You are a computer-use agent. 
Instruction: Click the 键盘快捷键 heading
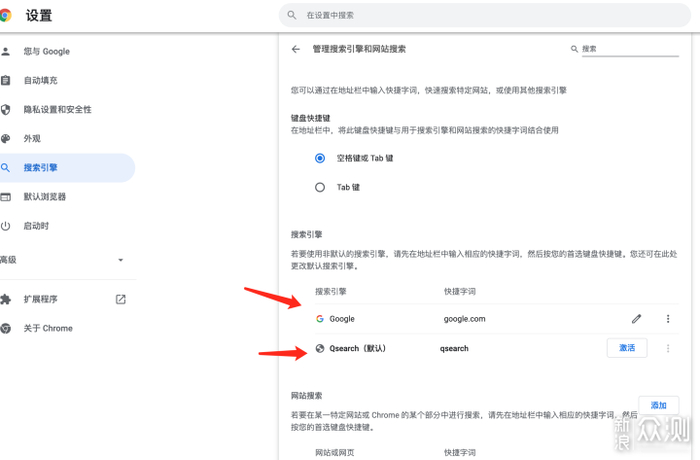tap(310, 118)
